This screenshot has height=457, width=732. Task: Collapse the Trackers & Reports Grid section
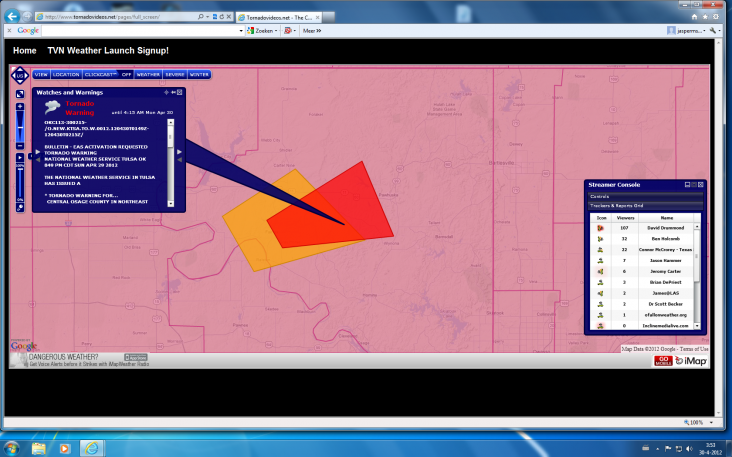pos(643,206)
